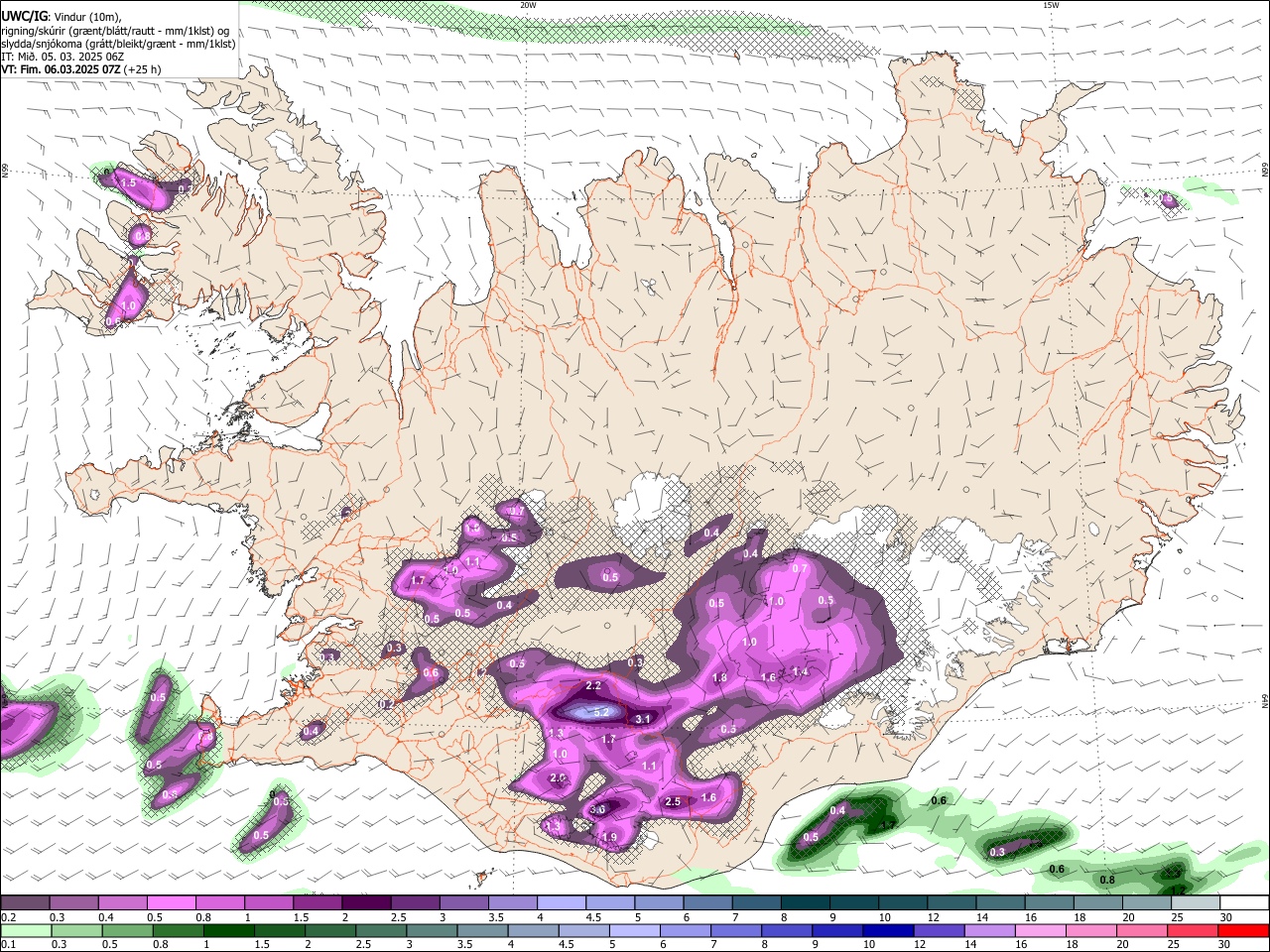
Task: Click the 'VT: Fim. 06.03.2025 07Z (+25 h)' line
Action: (x=81, y=69)
